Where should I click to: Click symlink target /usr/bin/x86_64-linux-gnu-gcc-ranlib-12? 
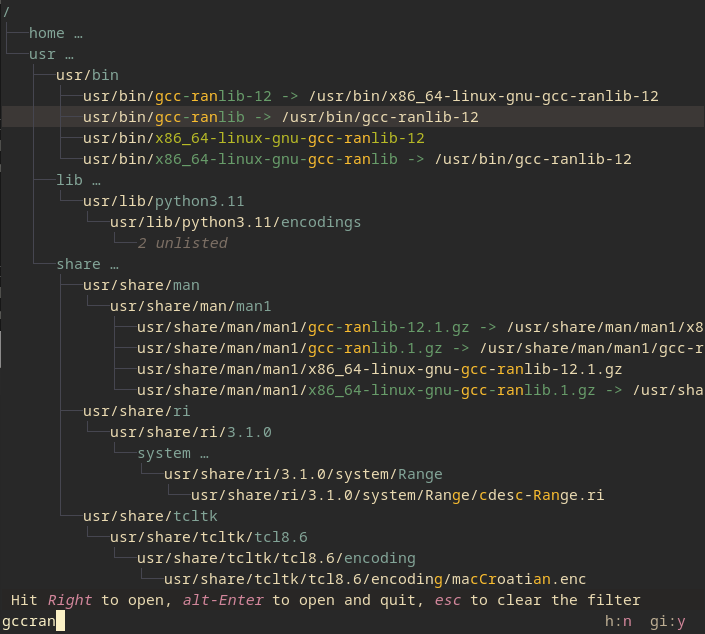tap(483, 96)
